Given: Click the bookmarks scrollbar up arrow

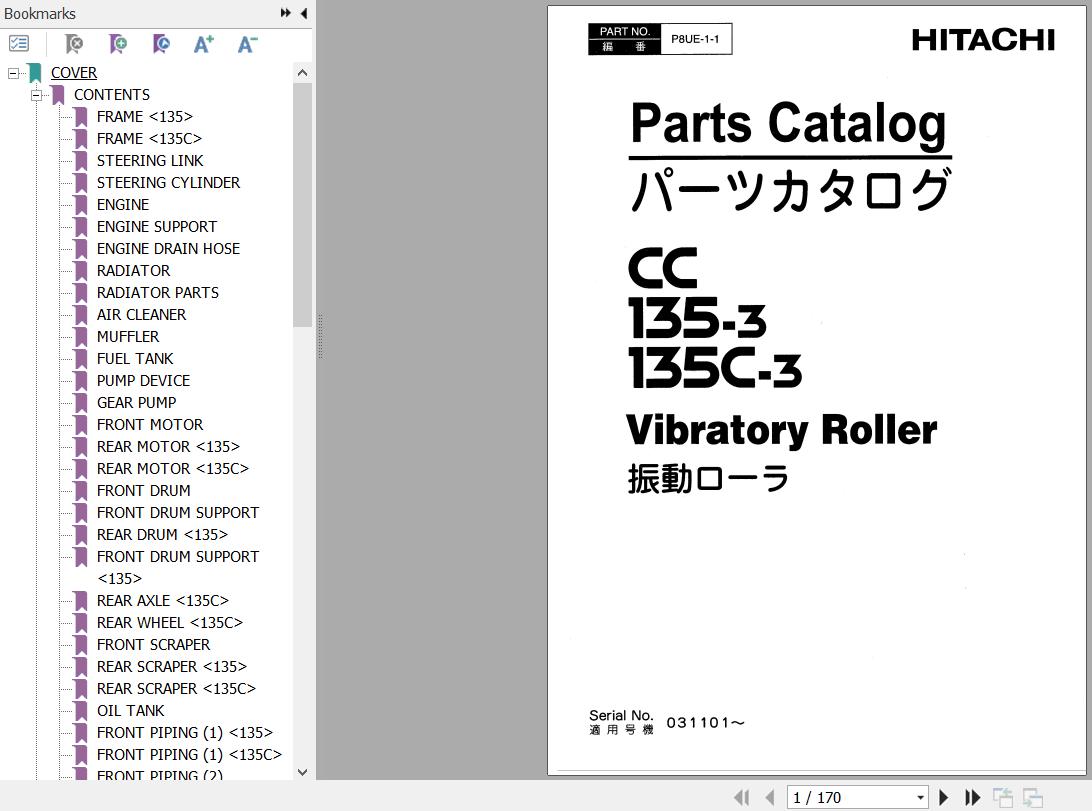Looking at the screenshot, I should coord(302,72).
